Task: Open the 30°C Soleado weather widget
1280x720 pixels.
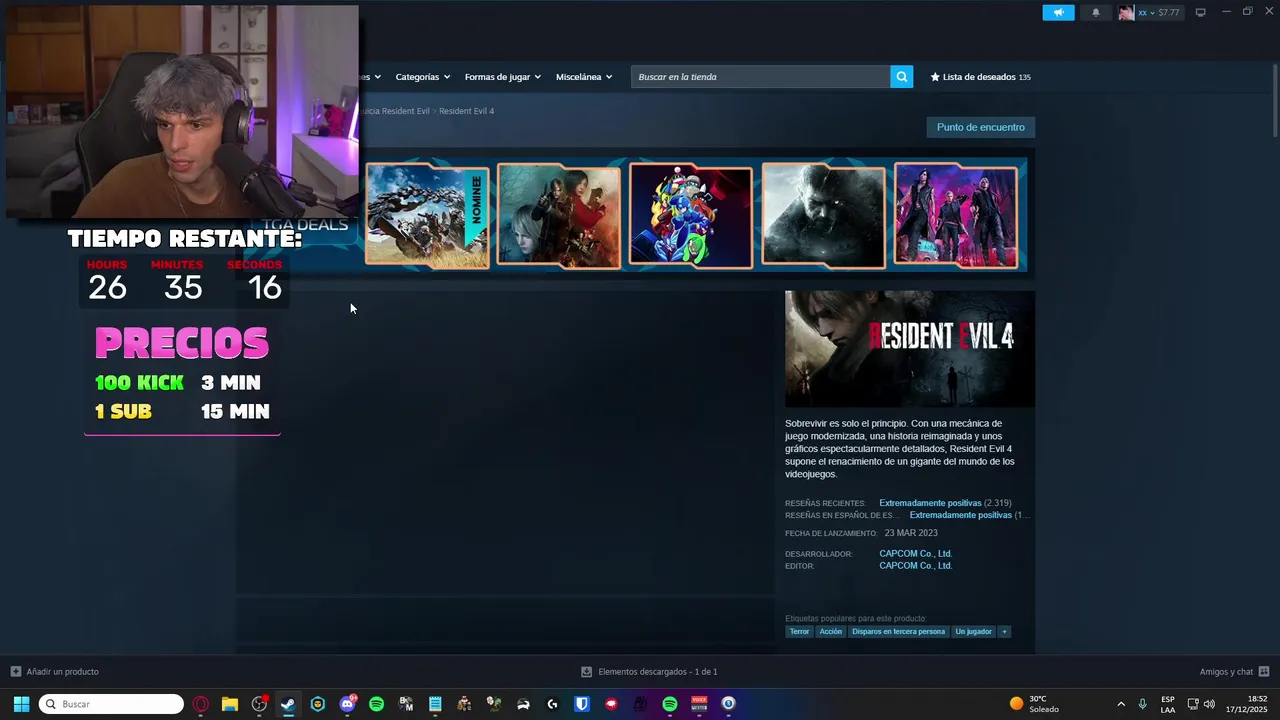Action: tap(1035, 704)
